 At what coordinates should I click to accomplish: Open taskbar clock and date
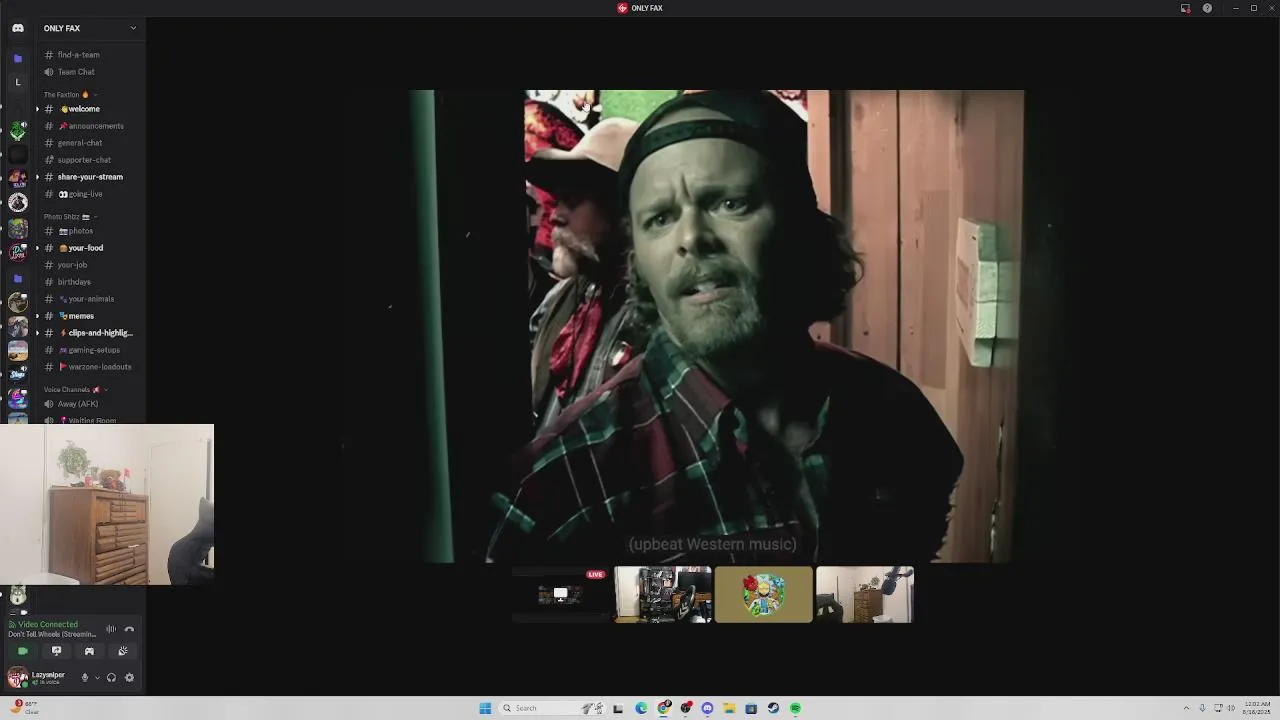pos(1257,708)
